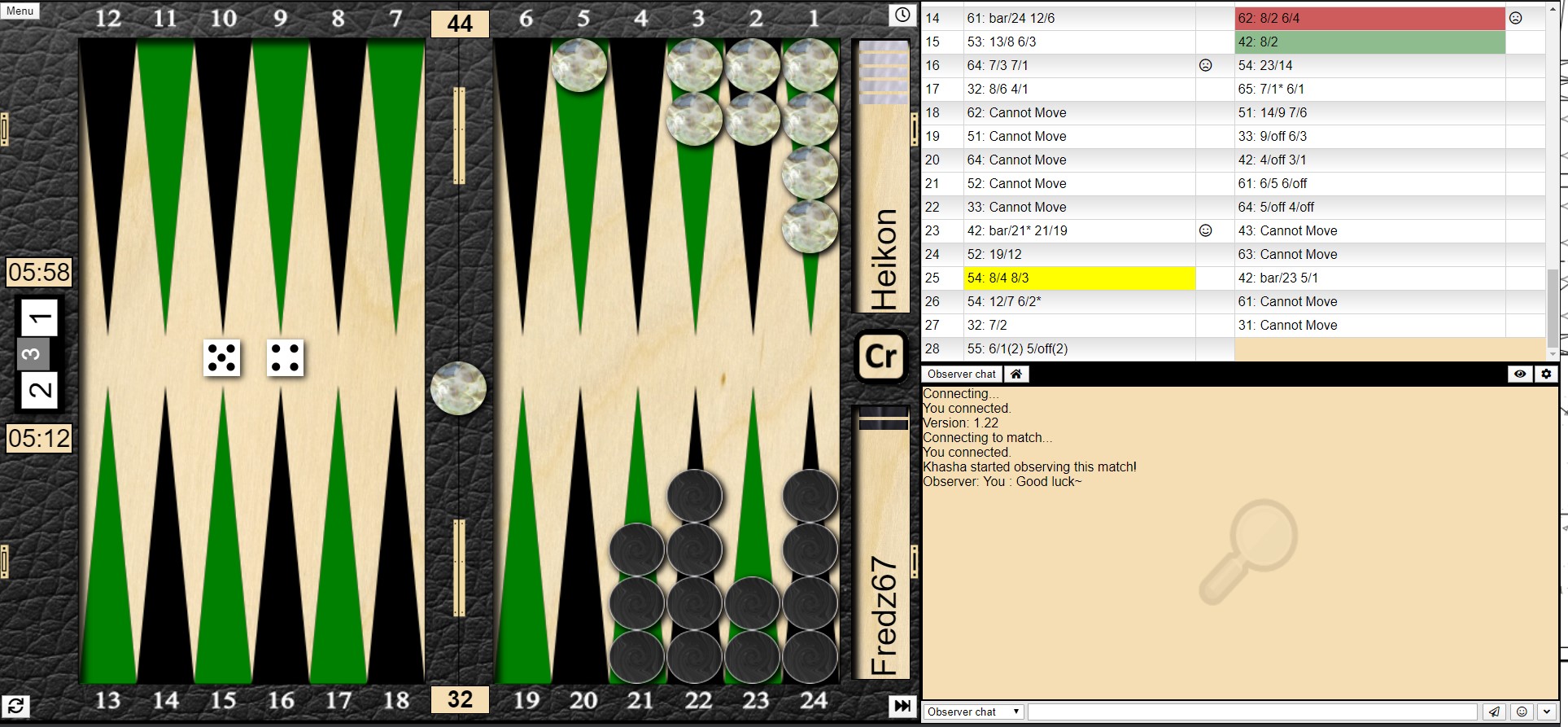Toggle observer visibility eye icon
Viewport: 1568px width, 727px height.
[x=1519, y=374]
